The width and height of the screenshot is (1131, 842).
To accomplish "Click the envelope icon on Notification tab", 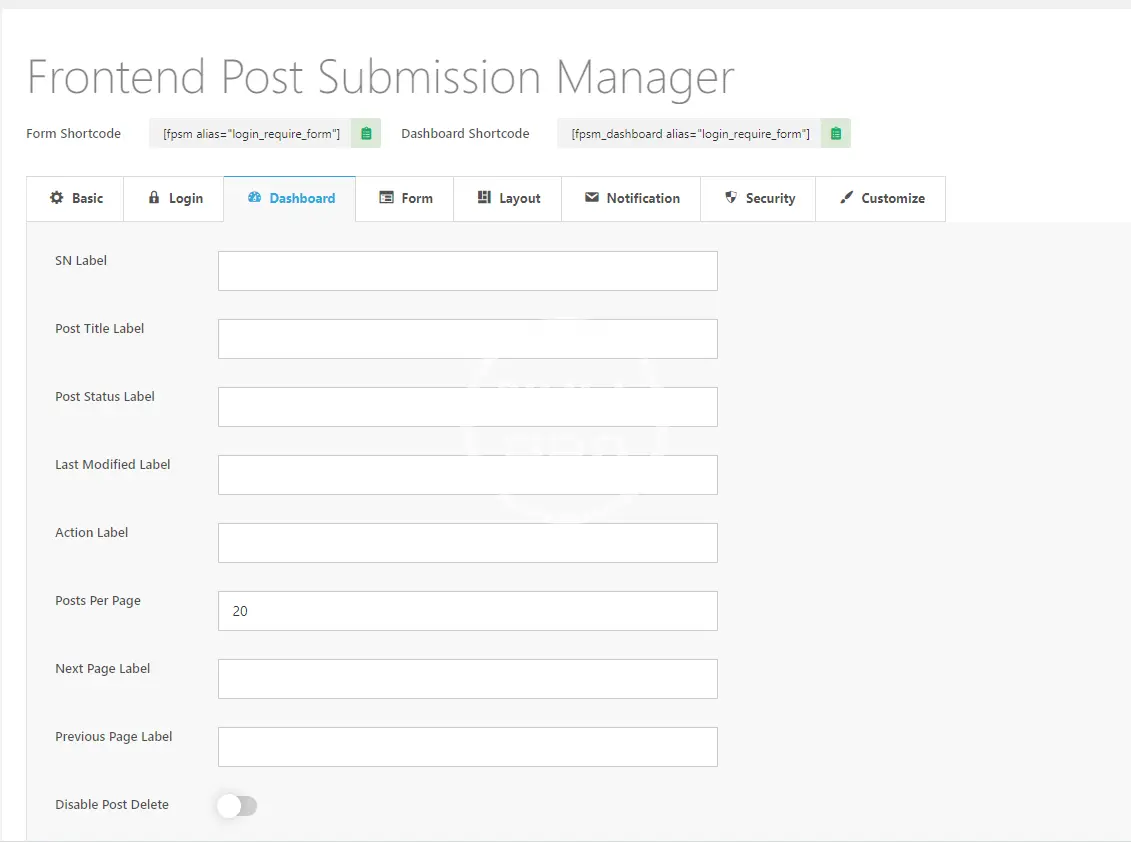I will click(x=592, y=198).
